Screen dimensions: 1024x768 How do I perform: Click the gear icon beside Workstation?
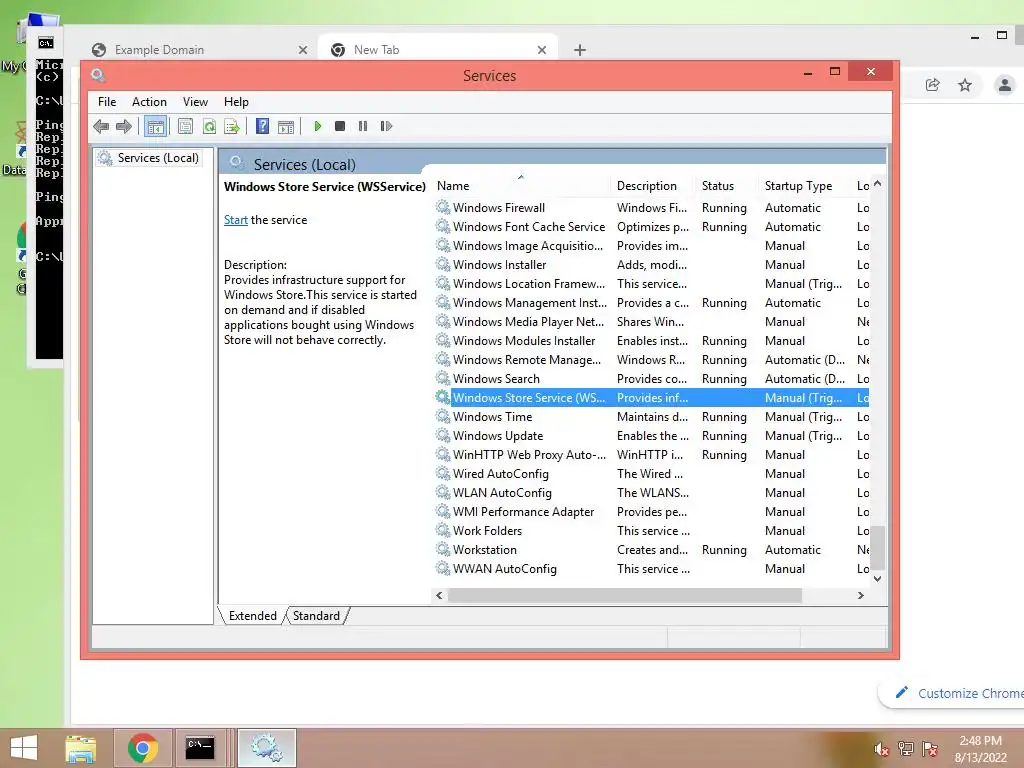point(443,549)
